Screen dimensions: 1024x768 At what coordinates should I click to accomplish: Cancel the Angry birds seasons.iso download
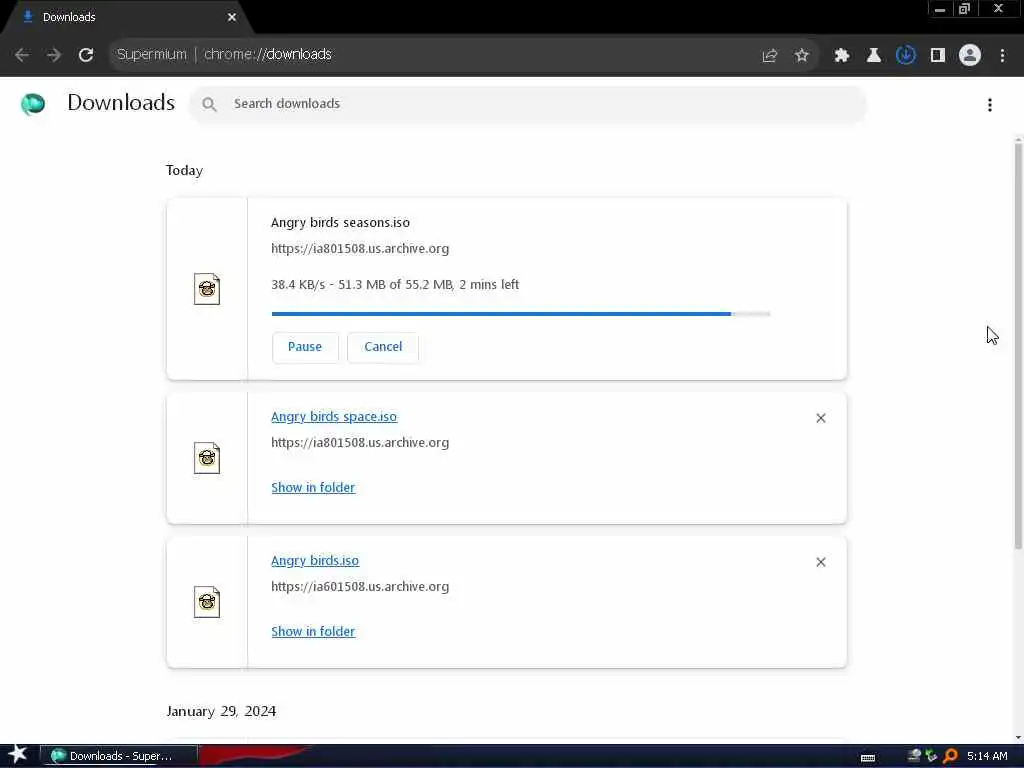[x=383, y=347]
